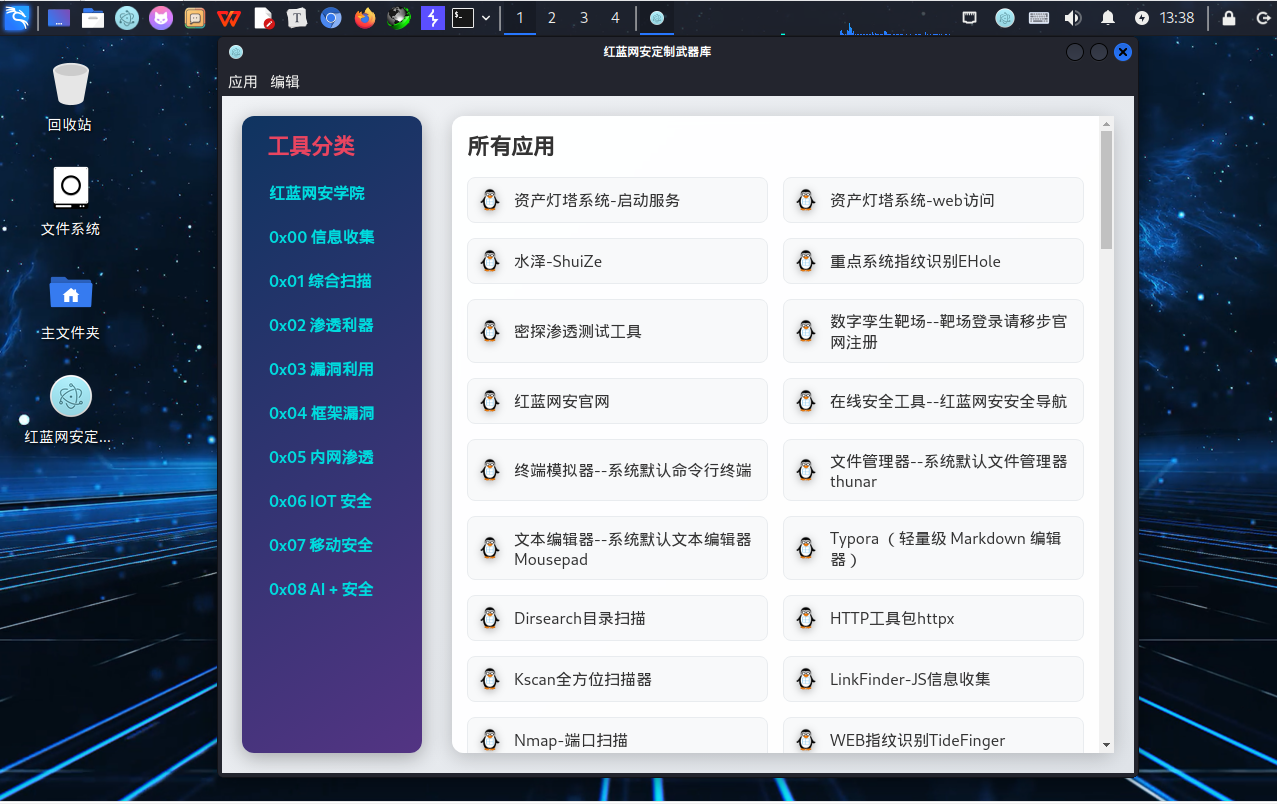Launch Typora from the top panel
This screenshot has width=1277, height=804.
pos(297,18)
